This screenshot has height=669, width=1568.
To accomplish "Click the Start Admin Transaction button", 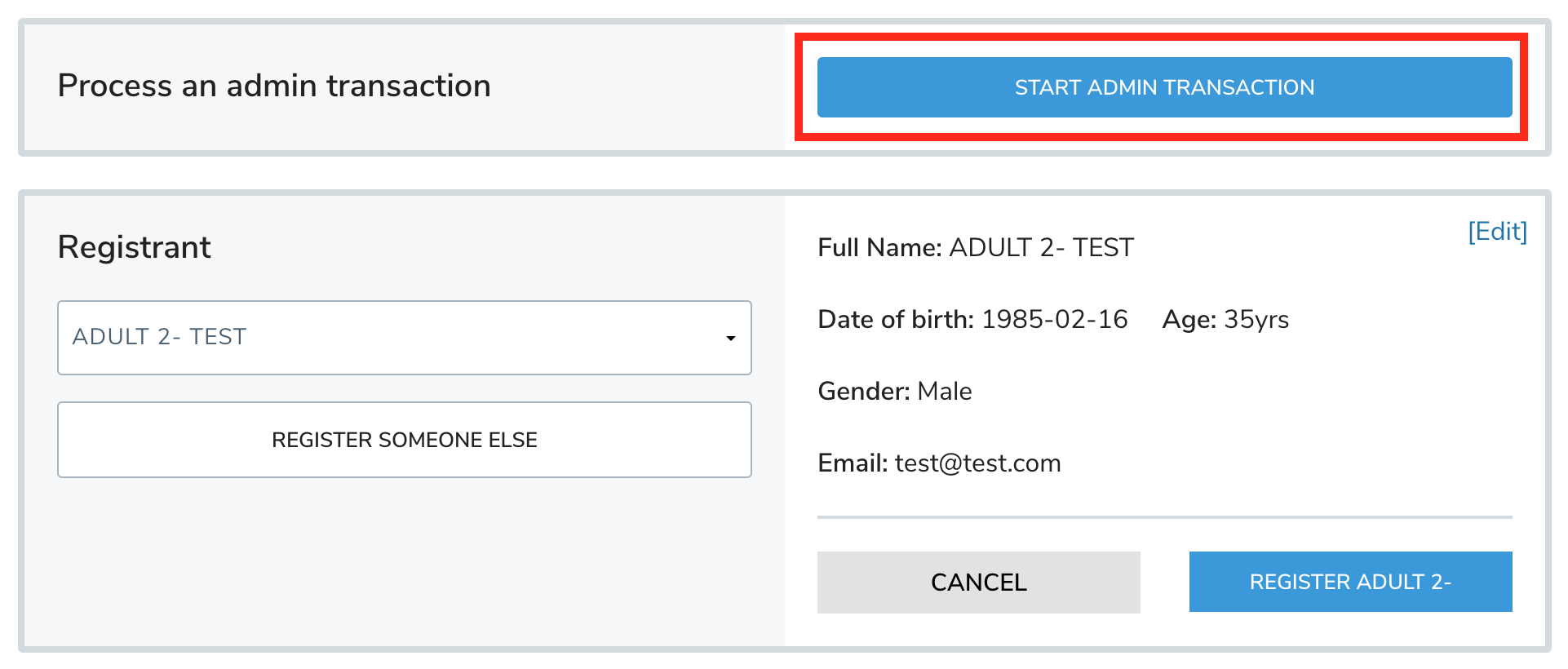I will [x=1164, y=87].
